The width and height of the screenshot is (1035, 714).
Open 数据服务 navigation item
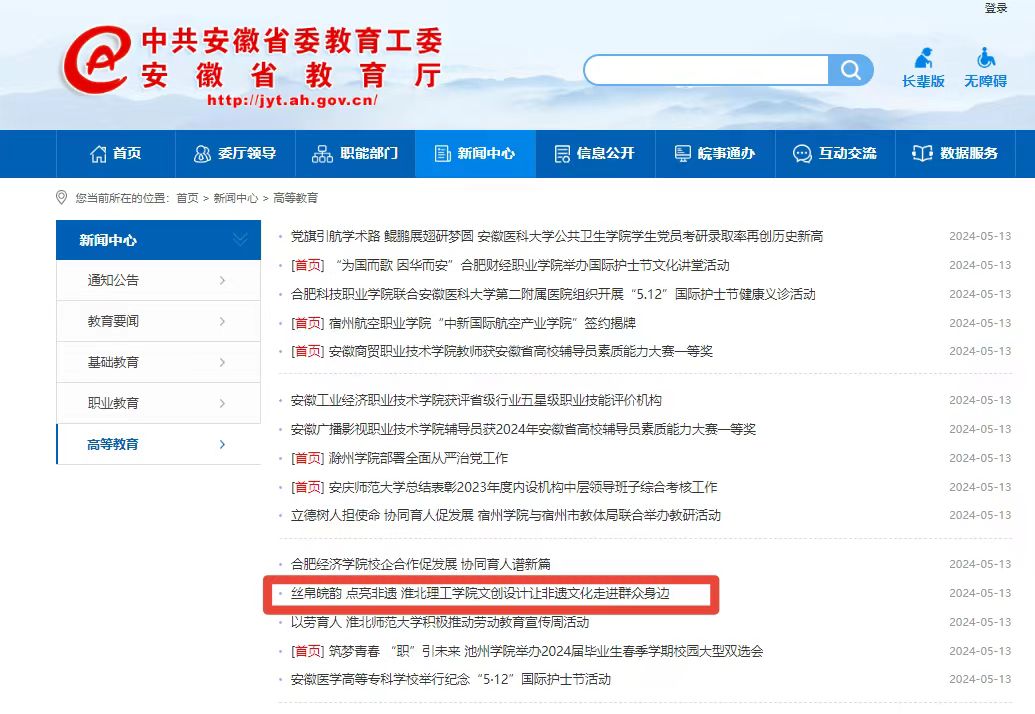(x=955, y=153)
